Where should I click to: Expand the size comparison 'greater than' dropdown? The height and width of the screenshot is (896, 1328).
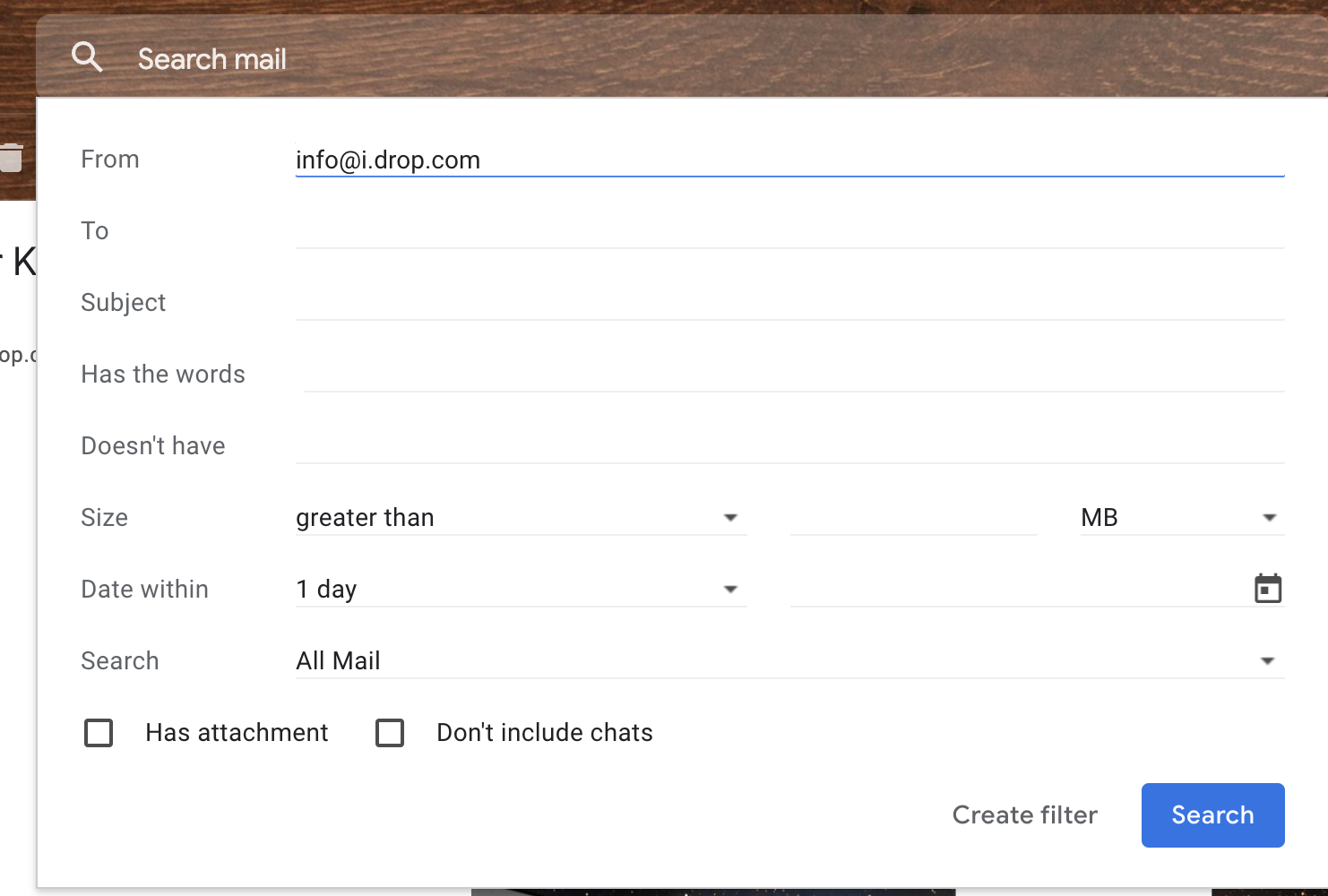click(x=520, y=518)
